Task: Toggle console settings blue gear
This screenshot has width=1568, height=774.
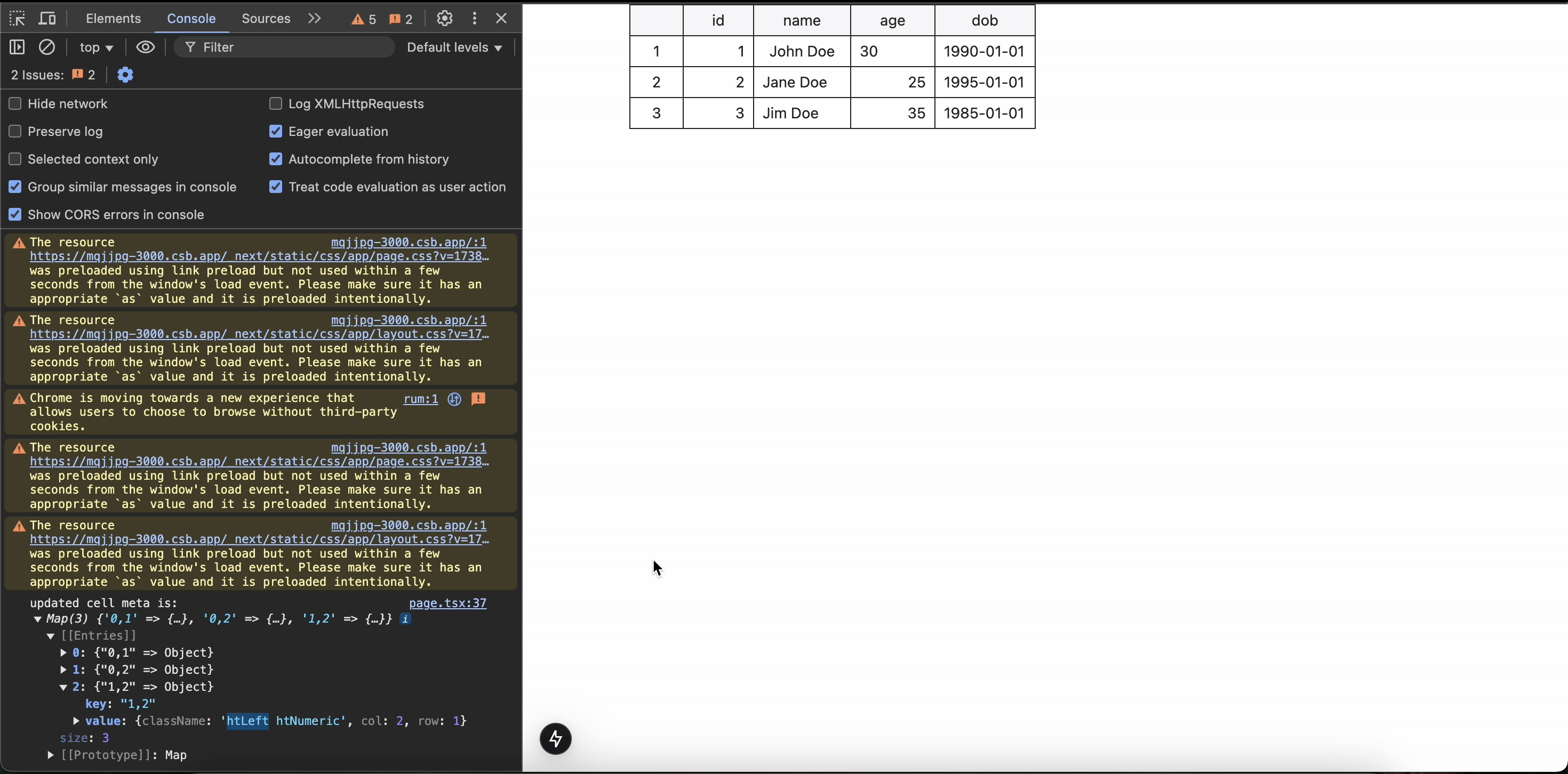Action: click(125, 75)
